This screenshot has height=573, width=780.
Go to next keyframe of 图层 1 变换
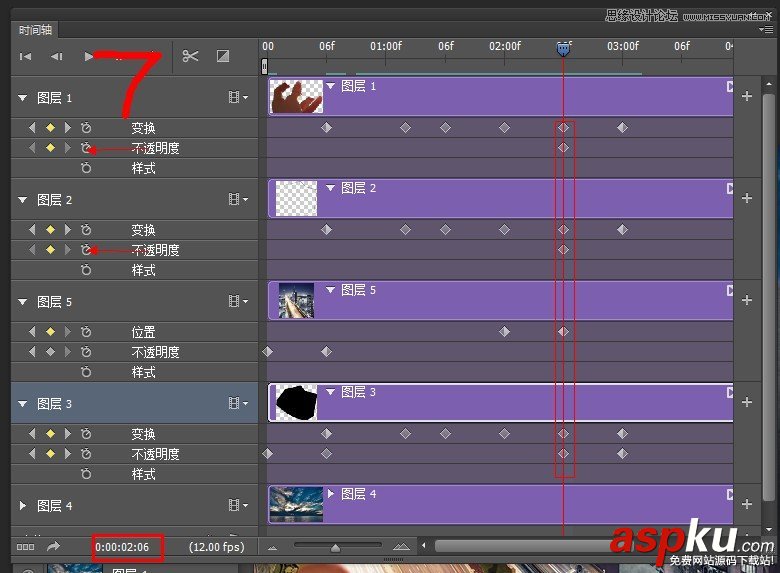coord(68,128)
